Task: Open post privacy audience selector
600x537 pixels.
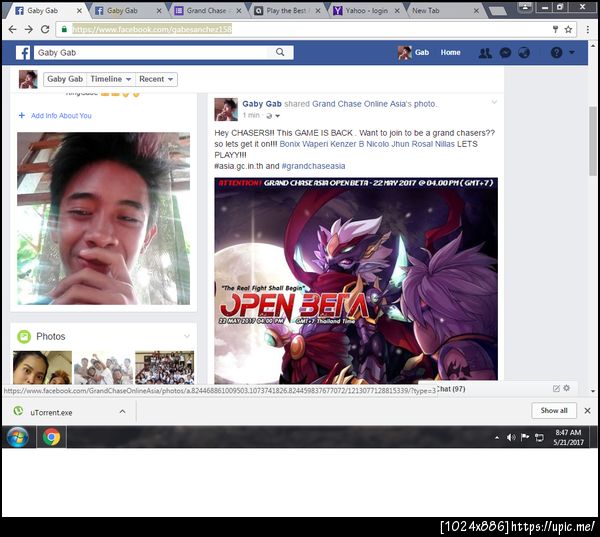Action: click(273, 116)
